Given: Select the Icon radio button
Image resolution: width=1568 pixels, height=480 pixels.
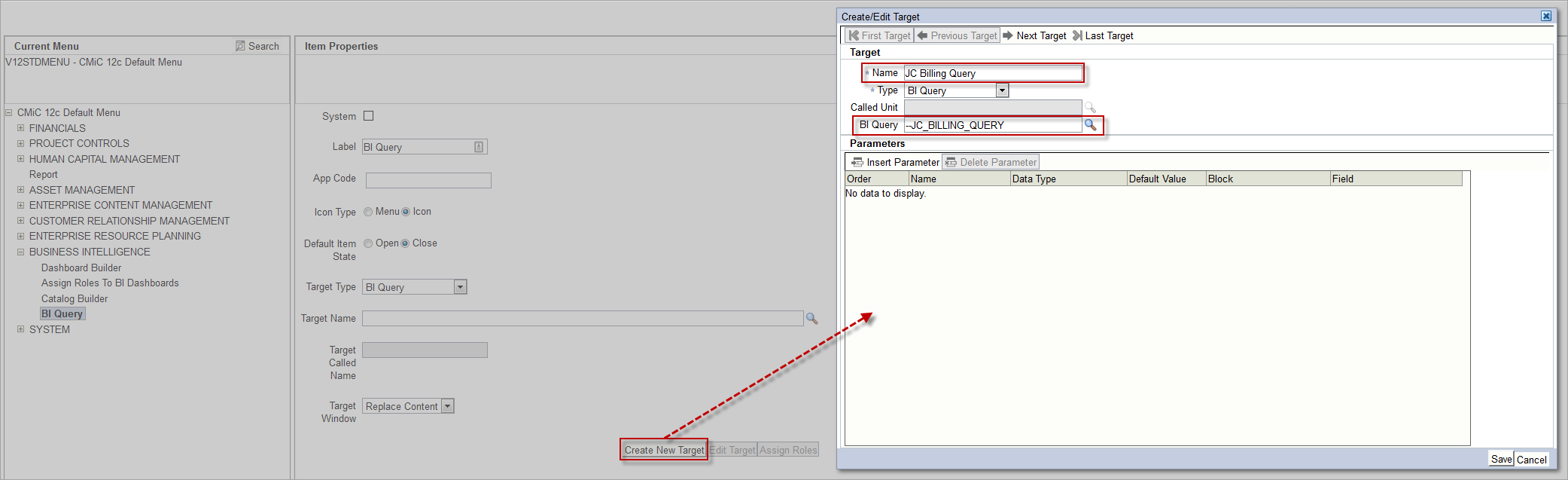Looking at the screenshot, I should pyautogui.click(x=406, y=212).
